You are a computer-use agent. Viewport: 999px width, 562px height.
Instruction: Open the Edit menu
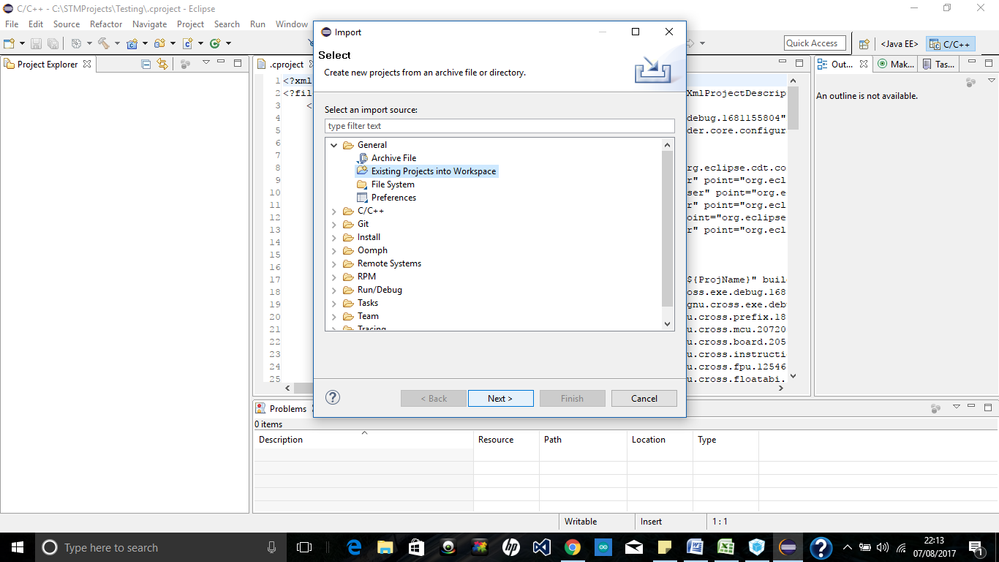click(x=36, y=24)
